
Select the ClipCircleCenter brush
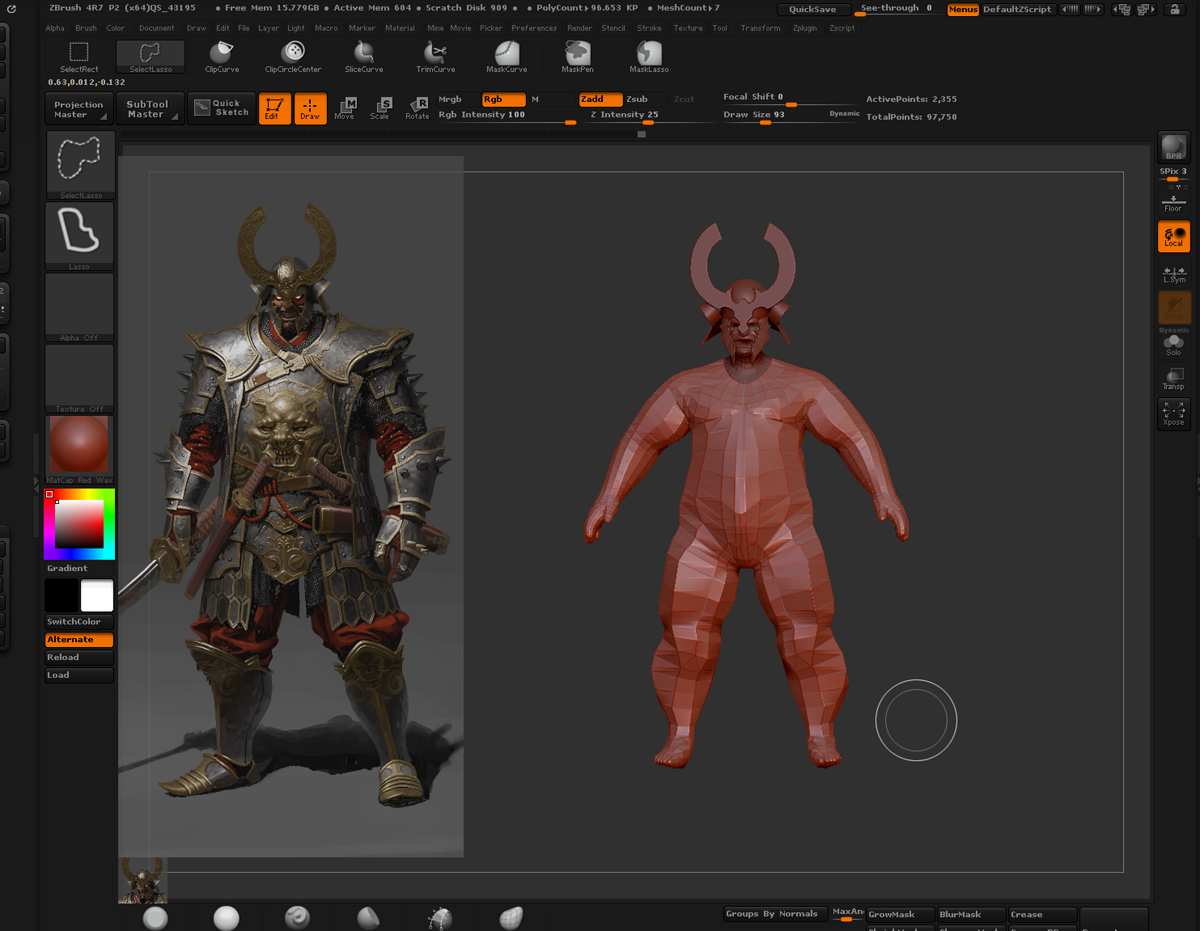point(293,56)
